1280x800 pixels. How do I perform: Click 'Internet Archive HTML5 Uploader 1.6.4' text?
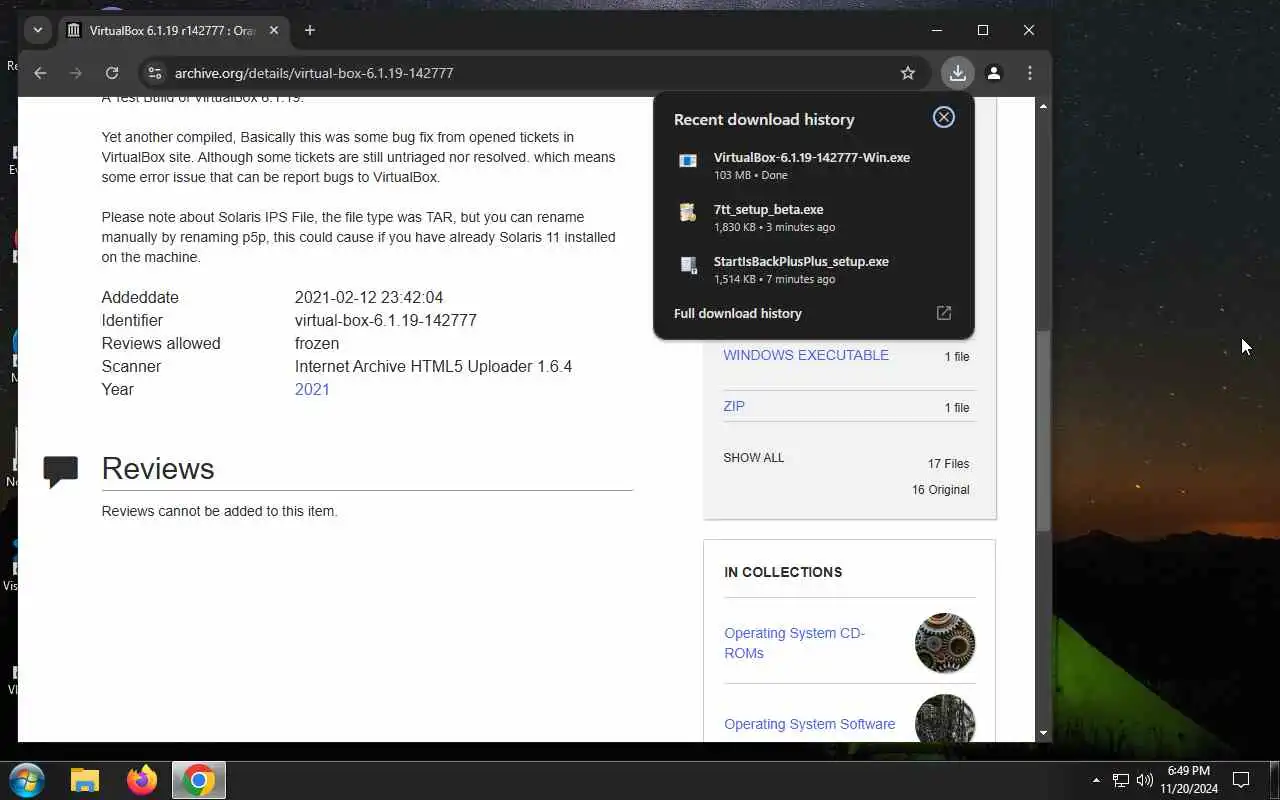point(433,366)
